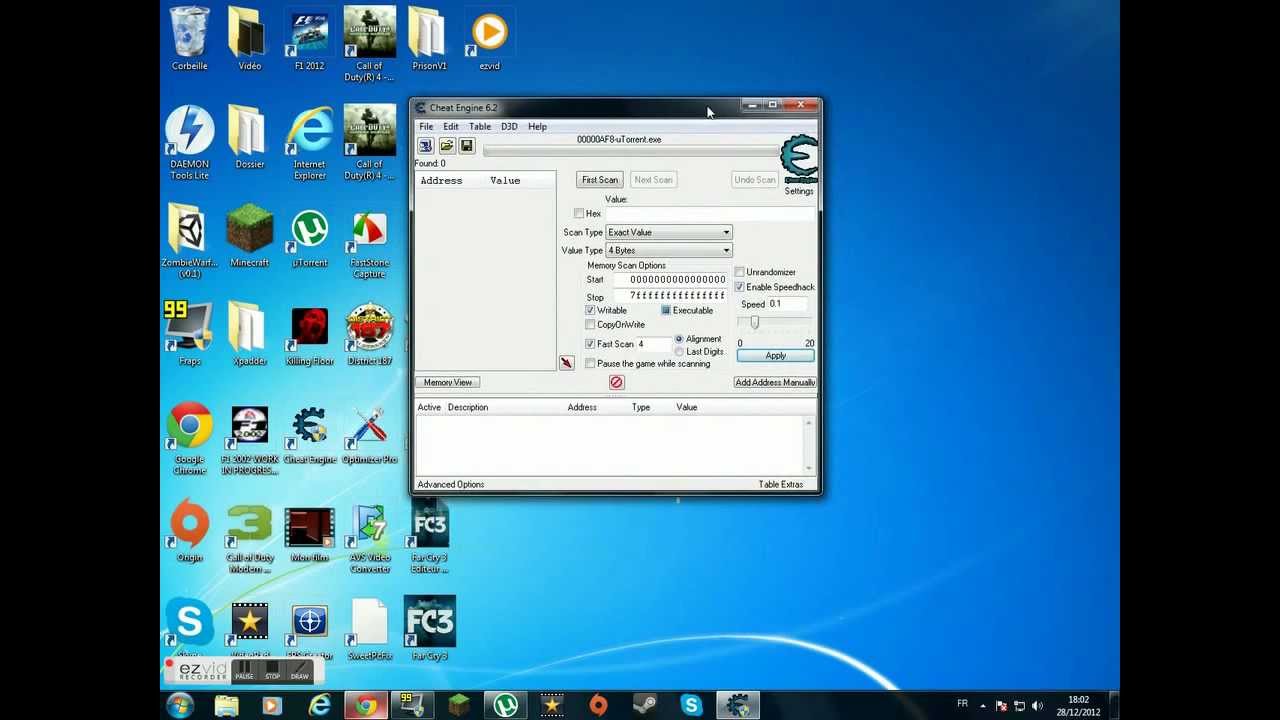The image size is (1280, 720).
Task: Open the D3D menu
Action: (x=509, y=126)
